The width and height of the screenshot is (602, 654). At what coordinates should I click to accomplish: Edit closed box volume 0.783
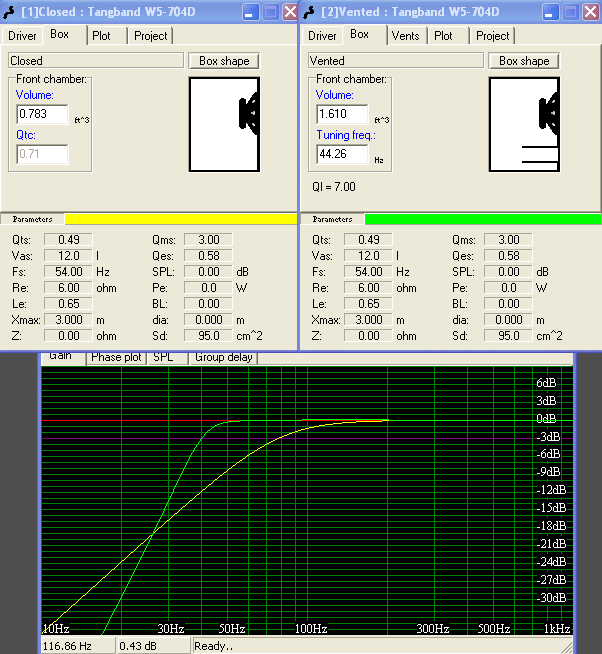pyautogui.click(x=42, y=114)
